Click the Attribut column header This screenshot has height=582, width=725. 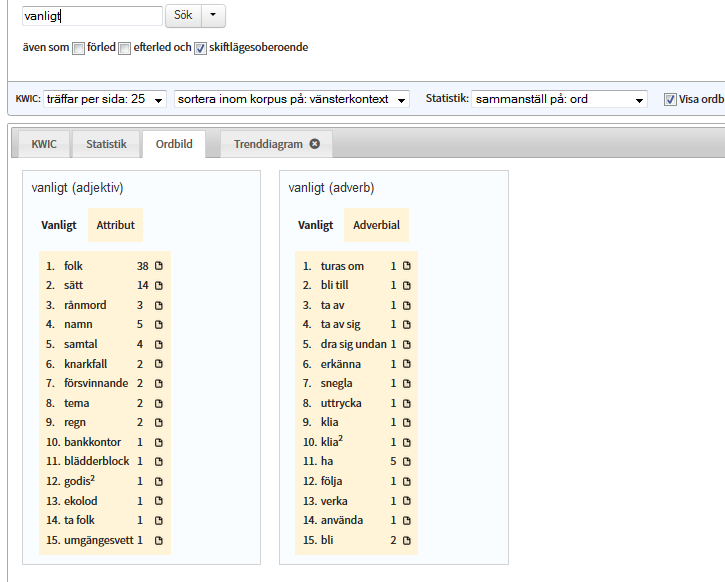click(x=116, y=225)
